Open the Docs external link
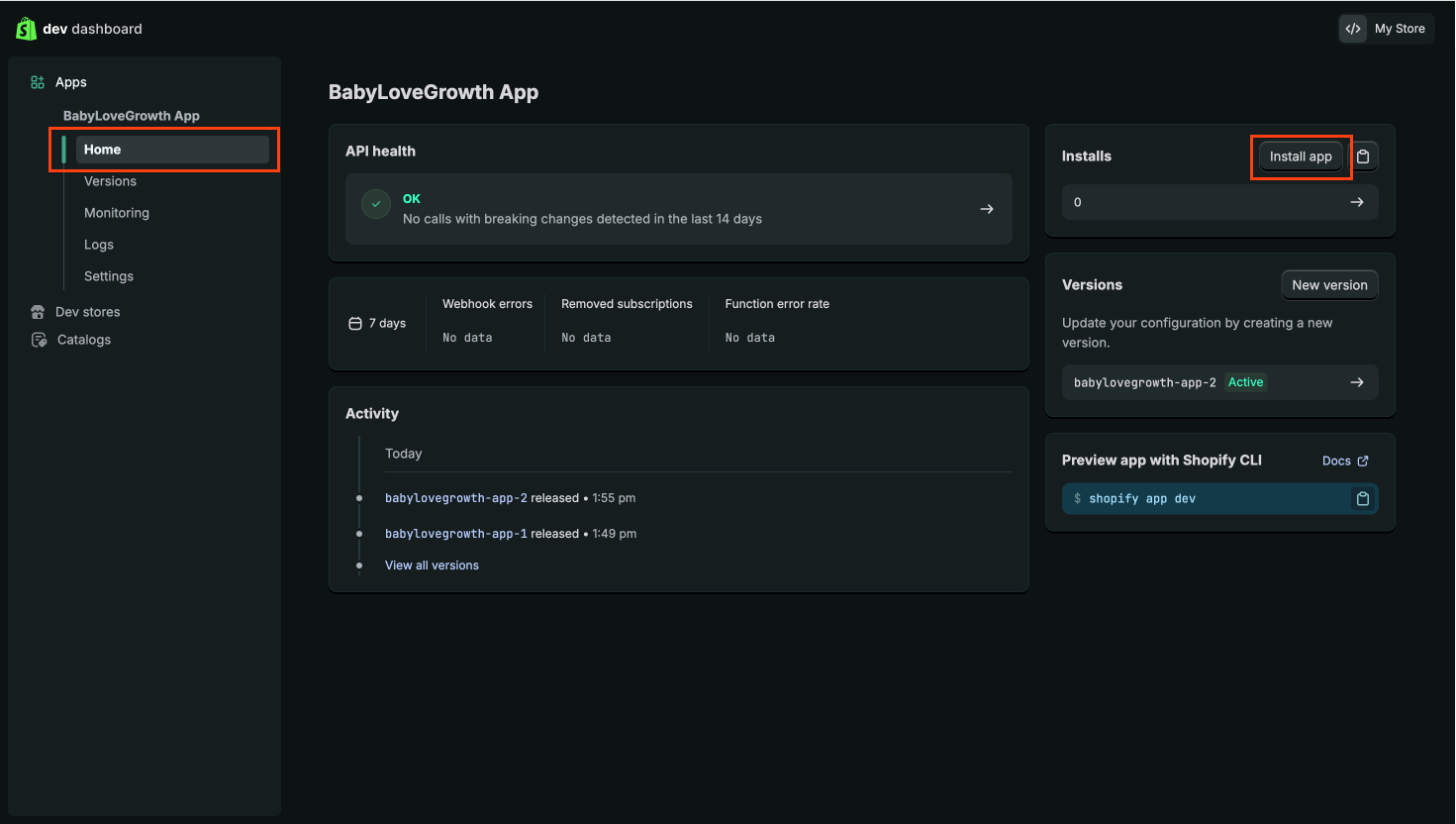 tap(1344, 461)
